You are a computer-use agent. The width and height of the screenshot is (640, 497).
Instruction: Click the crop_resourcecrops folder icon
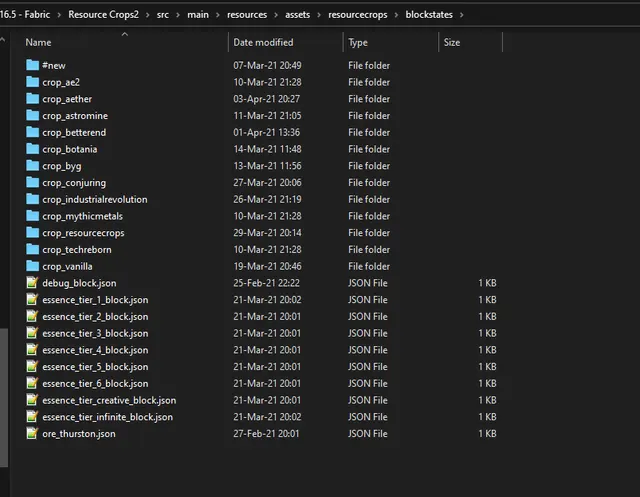point(32,233)
